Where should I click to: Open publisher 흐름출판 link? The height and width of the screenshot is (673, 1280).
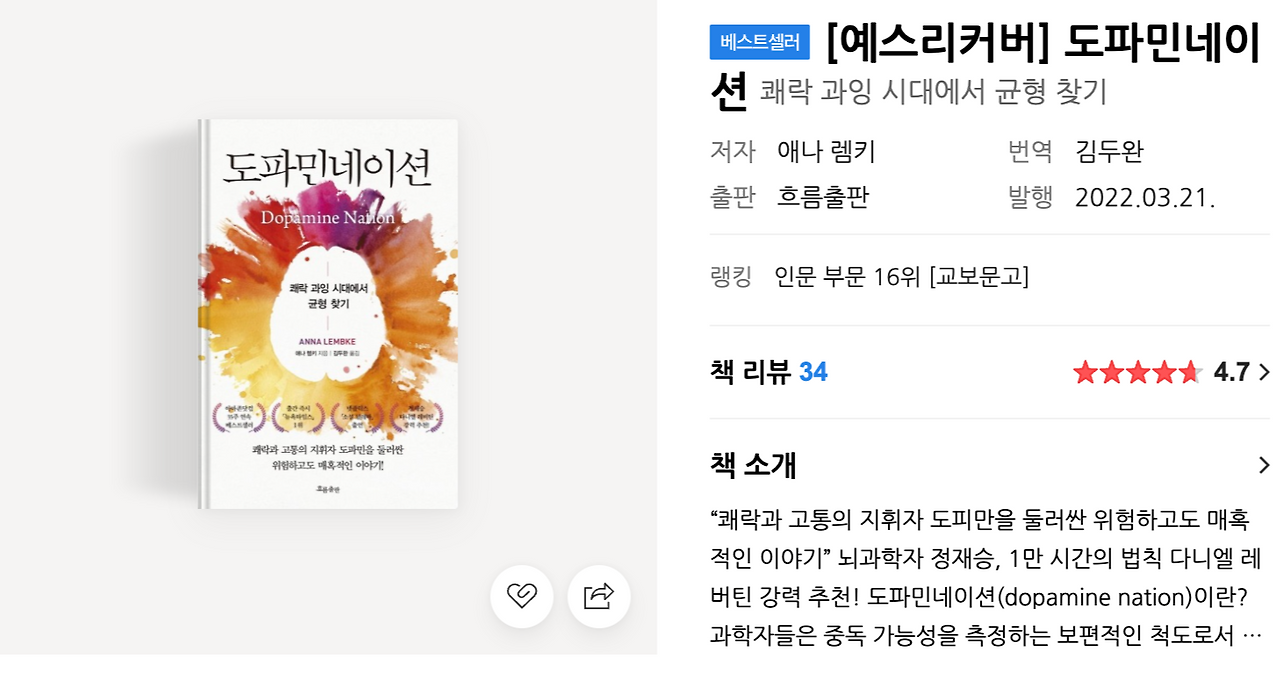point(823,197)
